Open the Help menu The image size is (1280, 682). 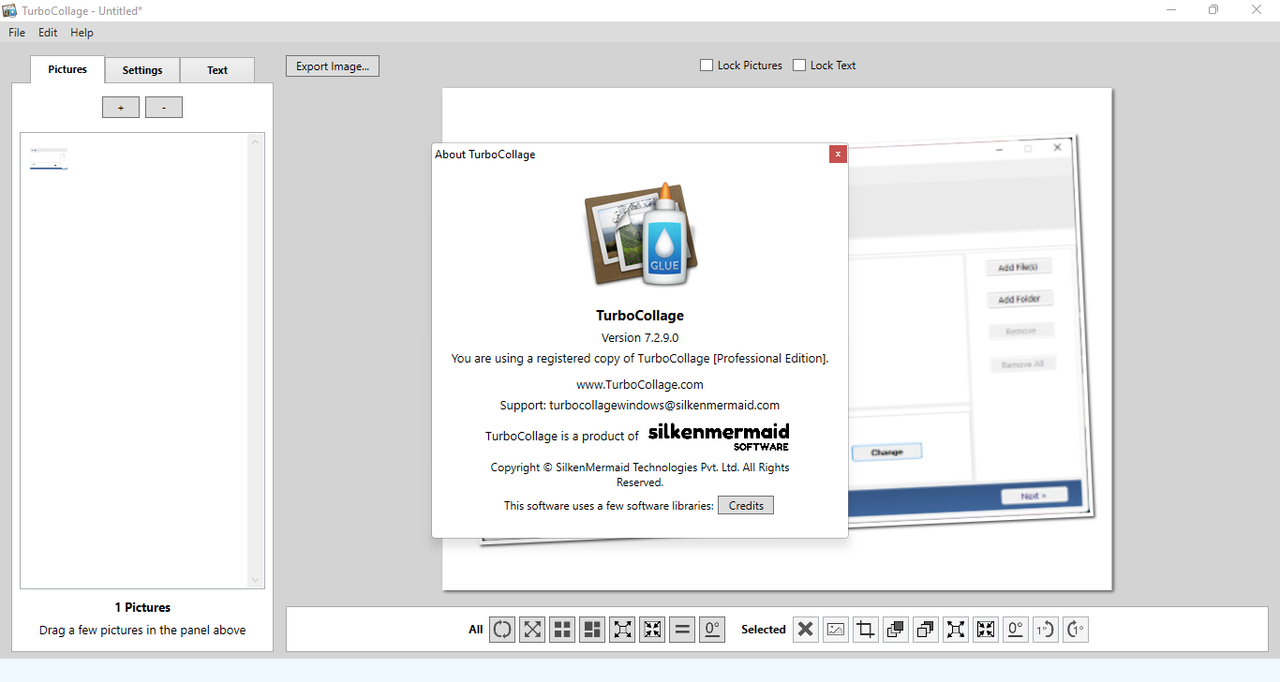tap(82, 32)
